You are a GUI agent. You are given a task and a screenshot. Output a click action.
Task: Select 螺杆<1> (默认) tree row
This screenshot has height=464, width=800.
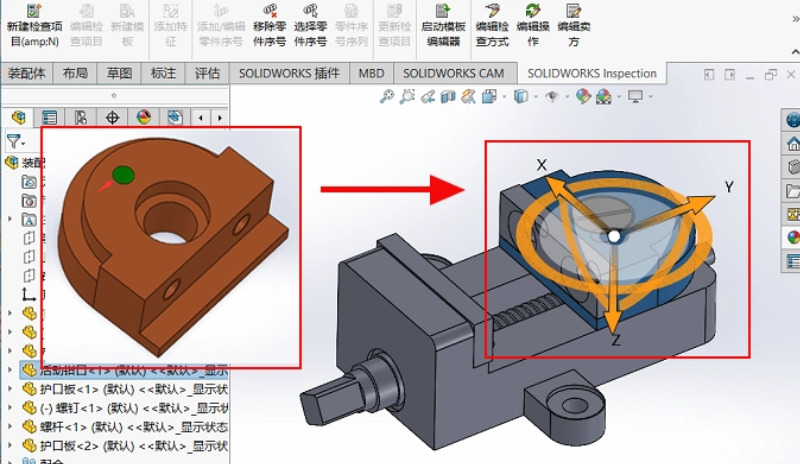[124, 427]
